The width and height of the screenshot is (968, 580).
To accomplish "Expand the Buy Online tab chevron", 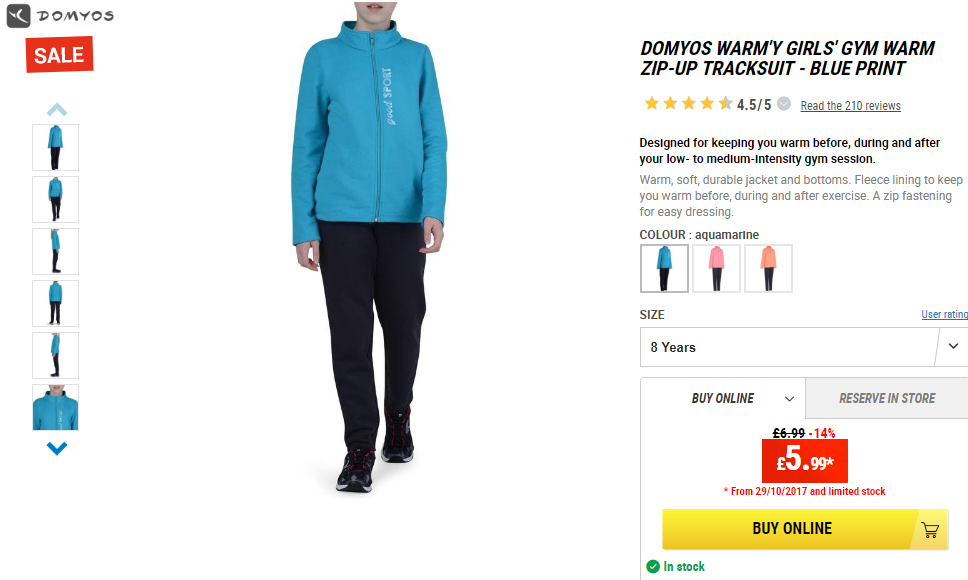I will coord(789,399).
